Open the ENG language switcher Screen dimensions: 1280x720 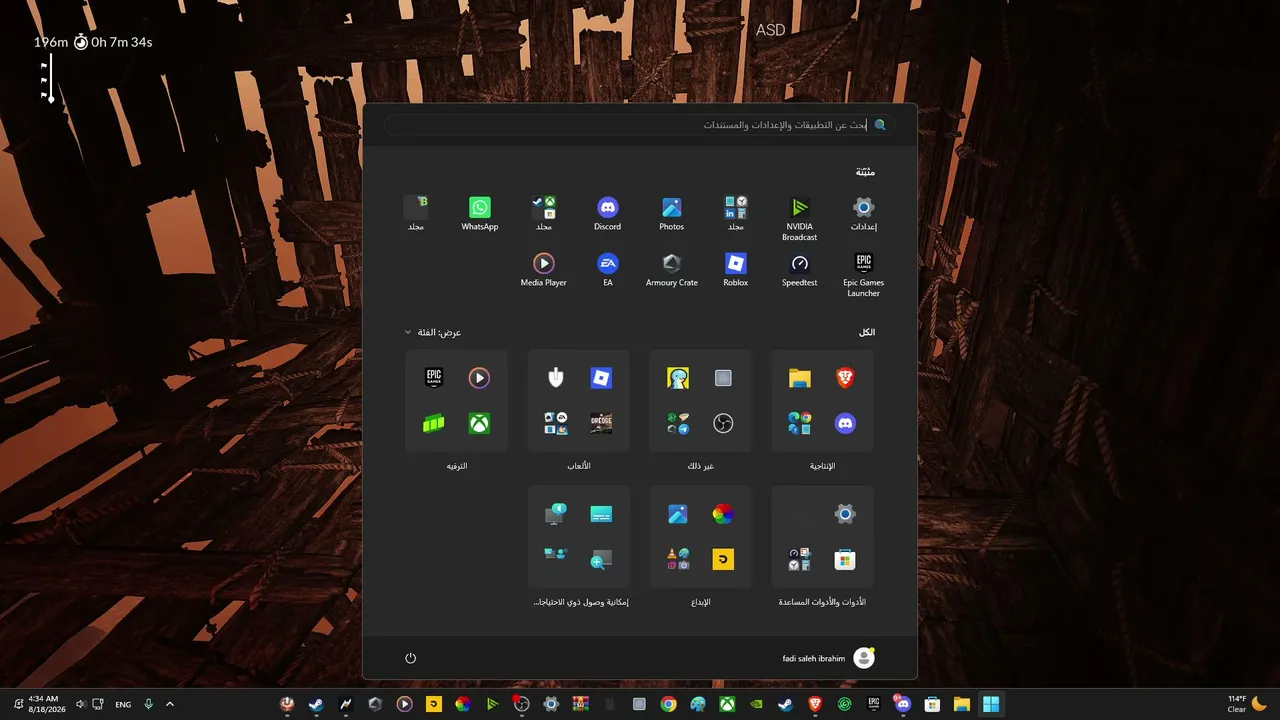(x=123, y=704)
